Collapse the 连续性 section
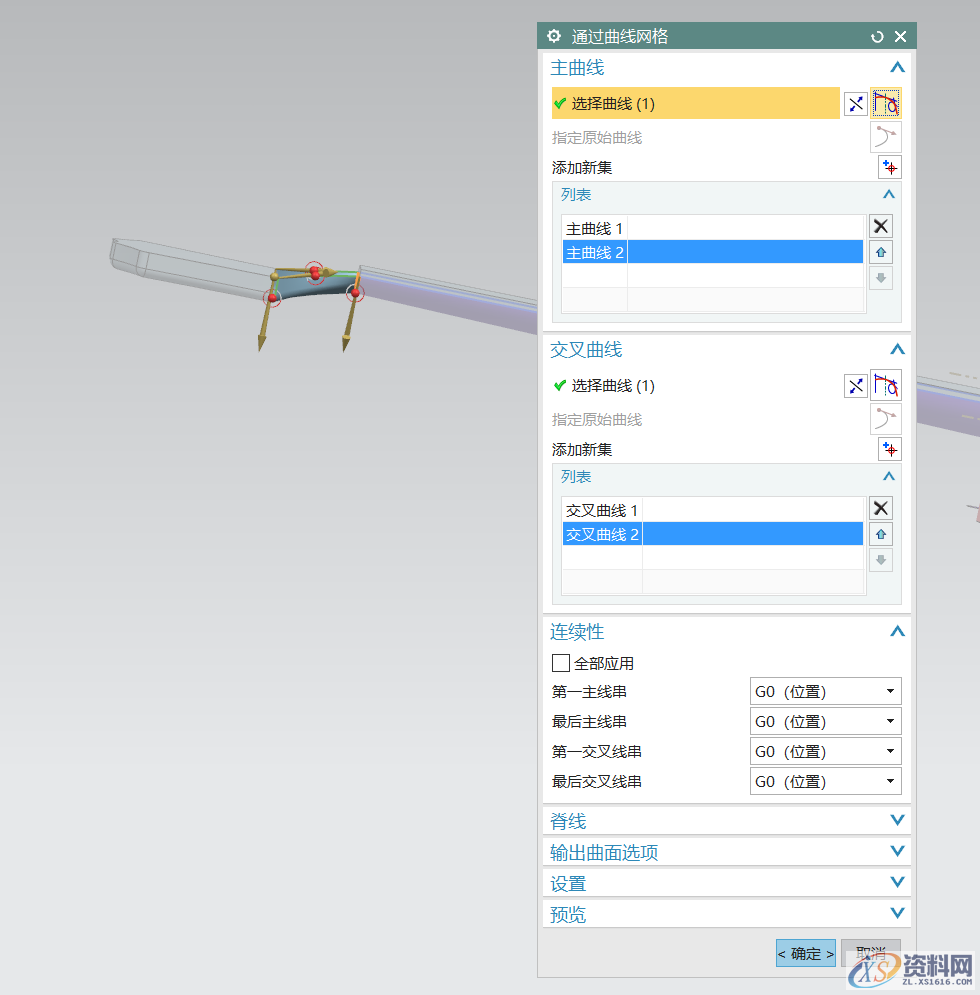980x995 pixels. 897,631
